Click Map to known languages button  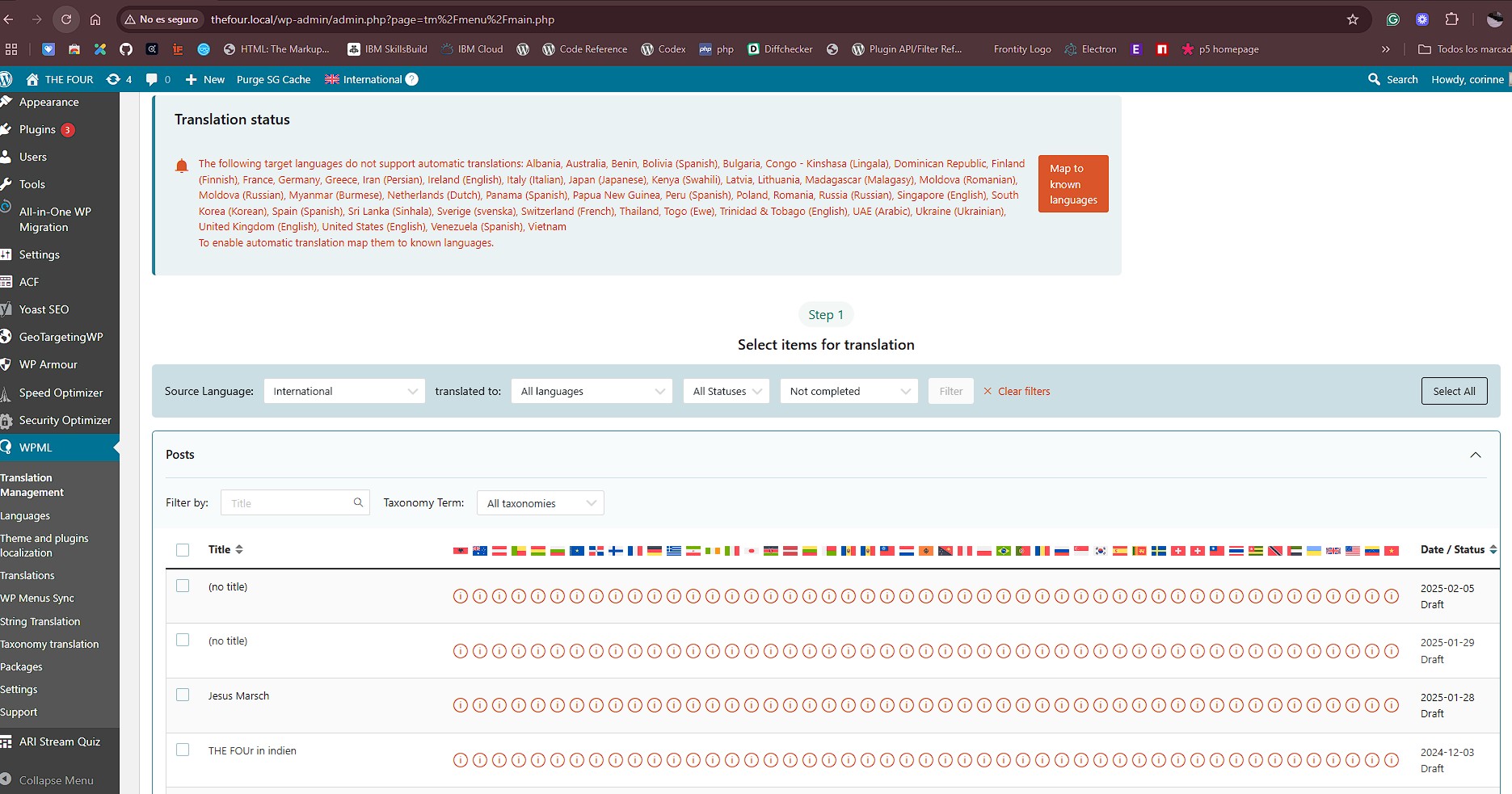1072,184
